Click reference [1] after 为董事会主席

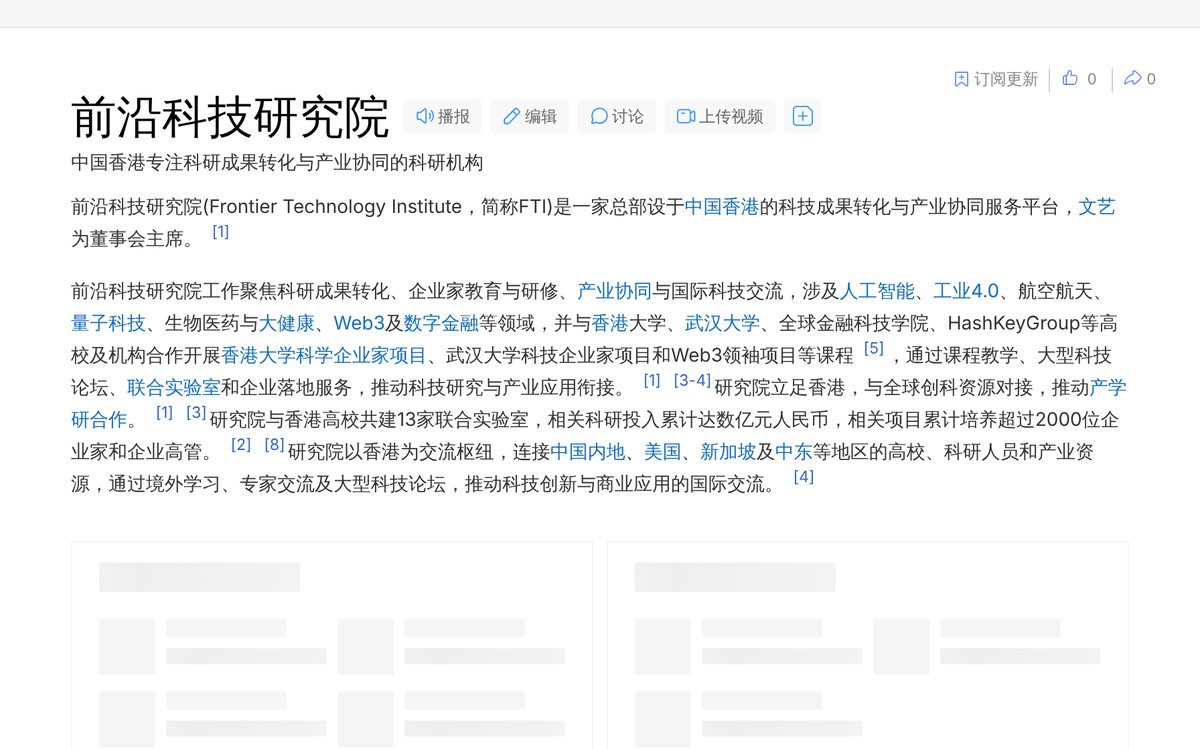click(221, 232)
